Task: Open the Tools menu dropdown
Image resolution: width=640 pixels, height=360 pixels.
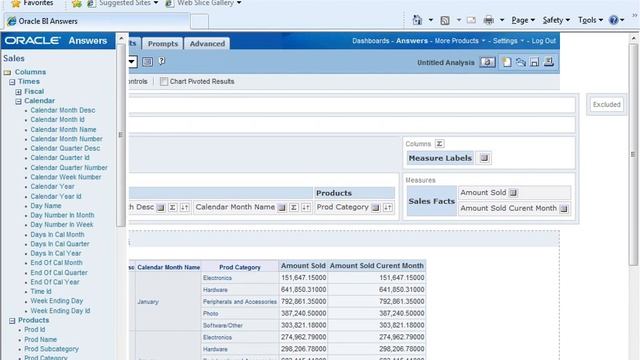Action: (590, 20)
